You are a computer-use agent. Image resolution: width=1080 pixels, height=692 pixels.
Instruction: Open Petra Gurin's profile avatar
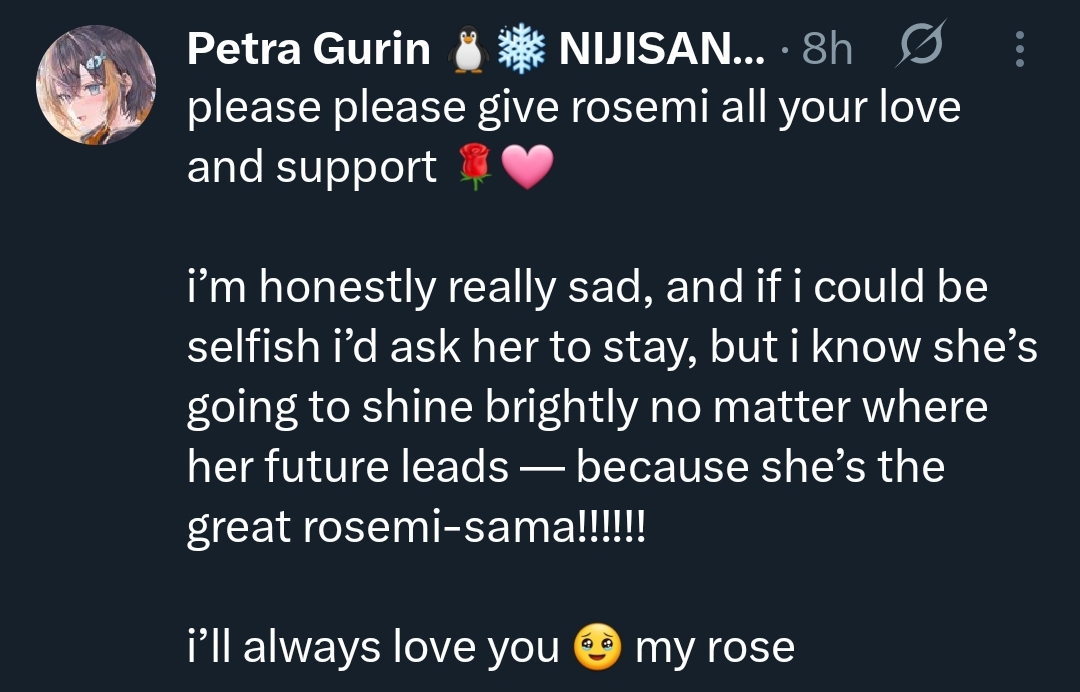96,85
